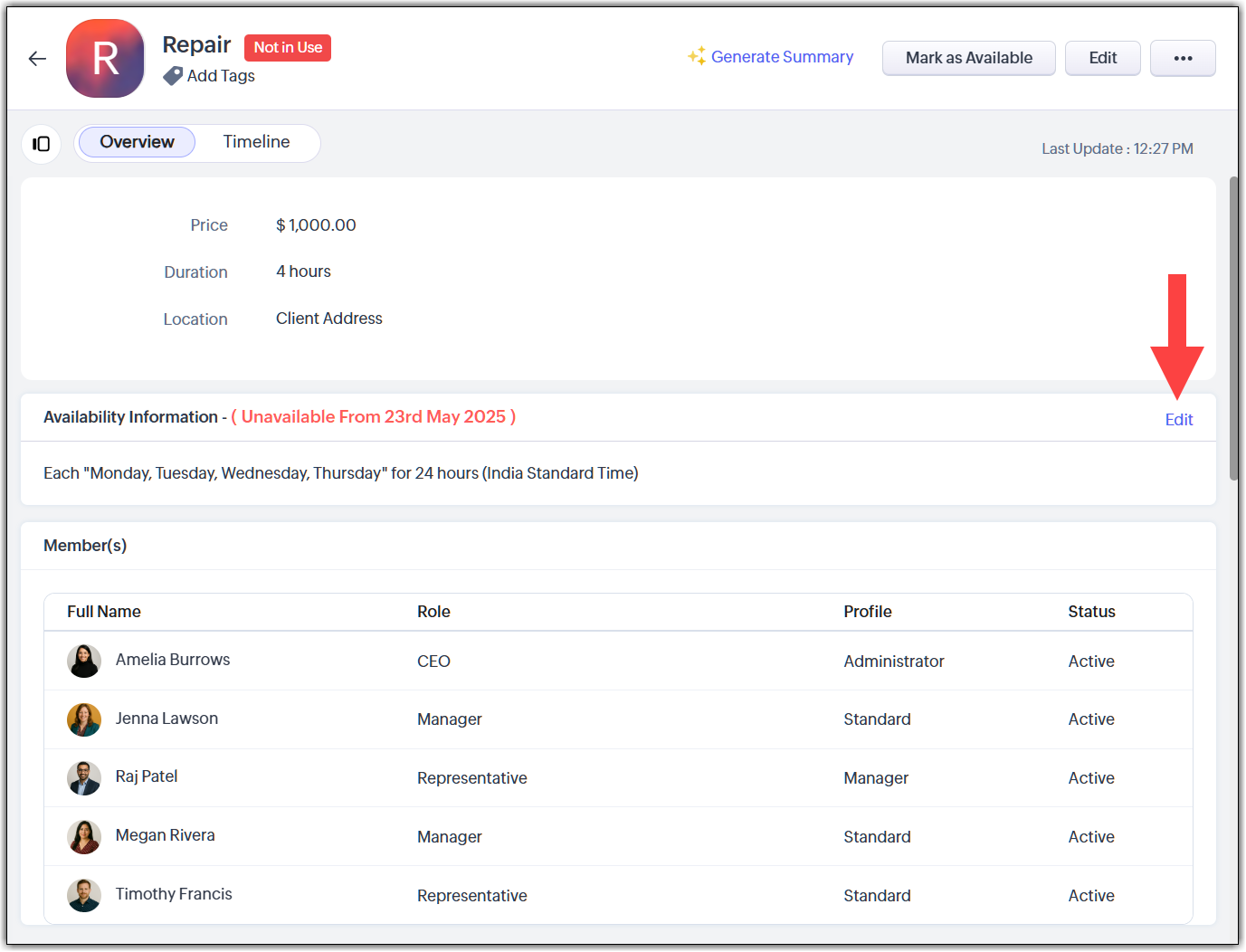Toggle the sidebar panel icon
The image size is (1246, 952).
41,144
